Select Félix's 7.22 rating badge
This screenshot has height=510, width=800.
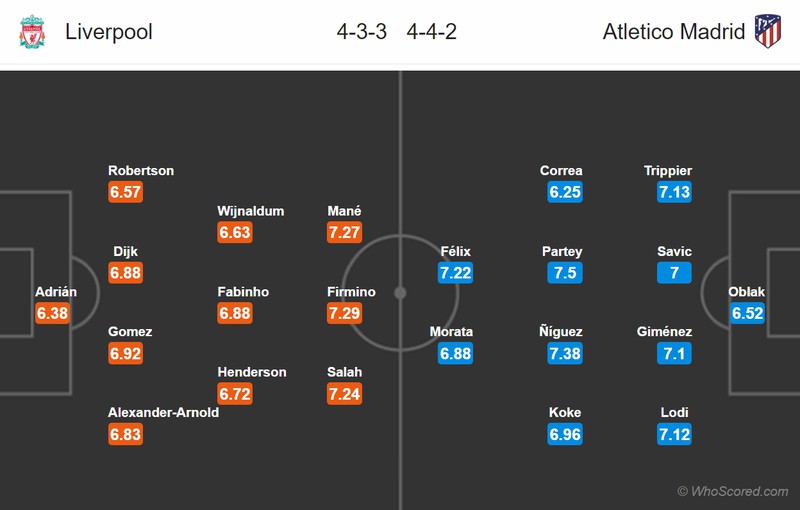455,273
